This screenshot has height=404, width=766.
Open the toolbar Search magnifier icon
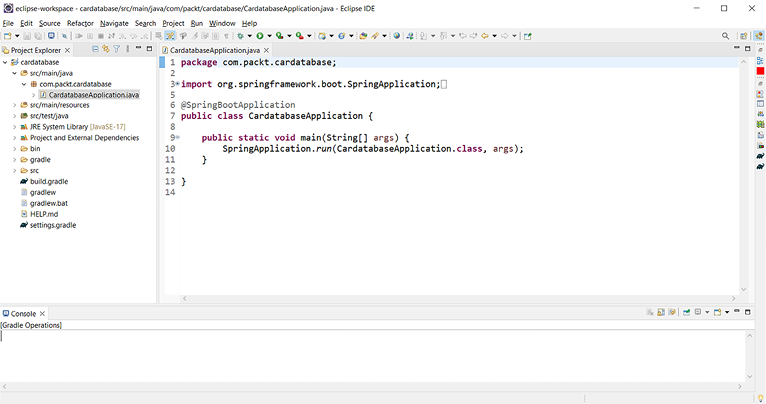(x=726, y=36)
